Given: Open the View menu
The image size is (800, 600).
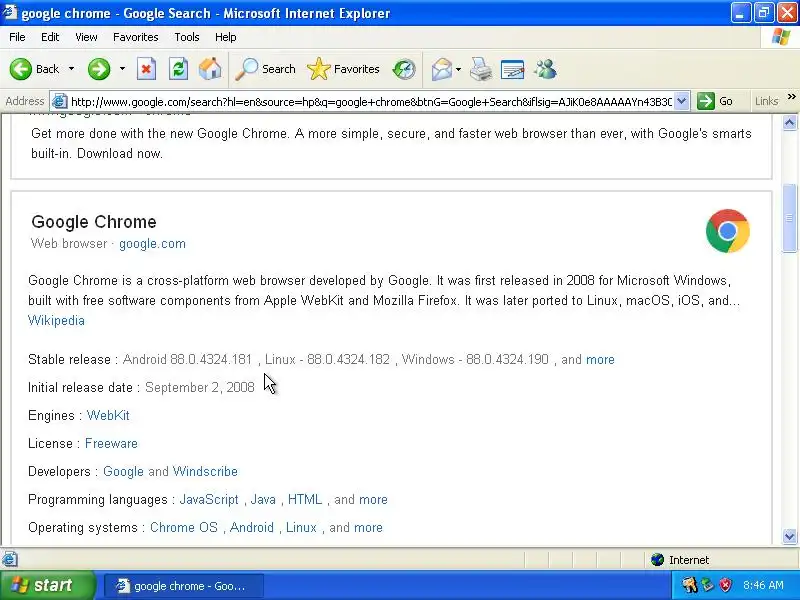Looking at the screenshot, I should [86, 37].
